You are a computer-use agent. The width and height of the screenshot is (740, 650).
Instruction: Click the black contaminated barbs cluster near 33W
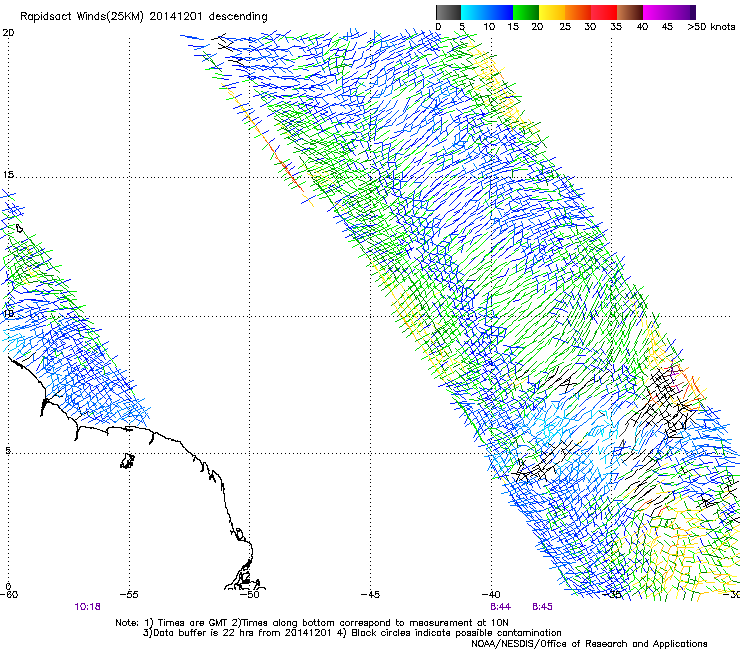(x=668, y=401)
